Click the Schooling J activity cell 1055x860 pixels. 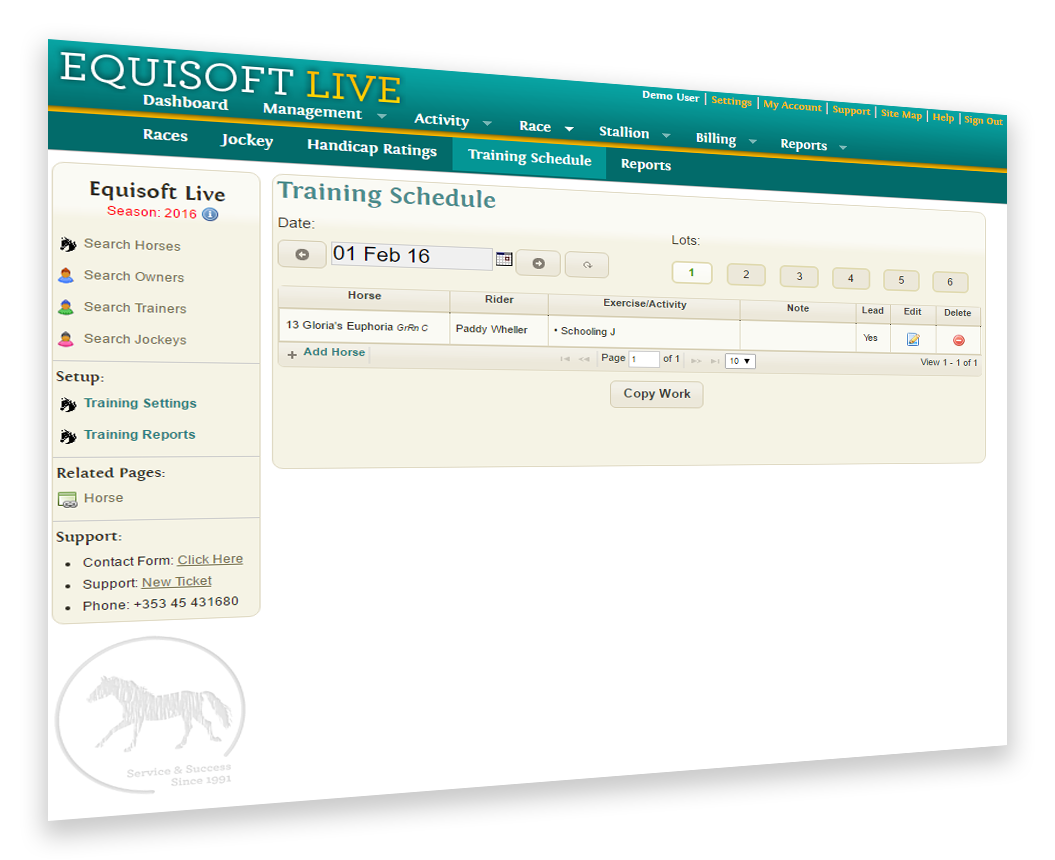tap(645, 332)
